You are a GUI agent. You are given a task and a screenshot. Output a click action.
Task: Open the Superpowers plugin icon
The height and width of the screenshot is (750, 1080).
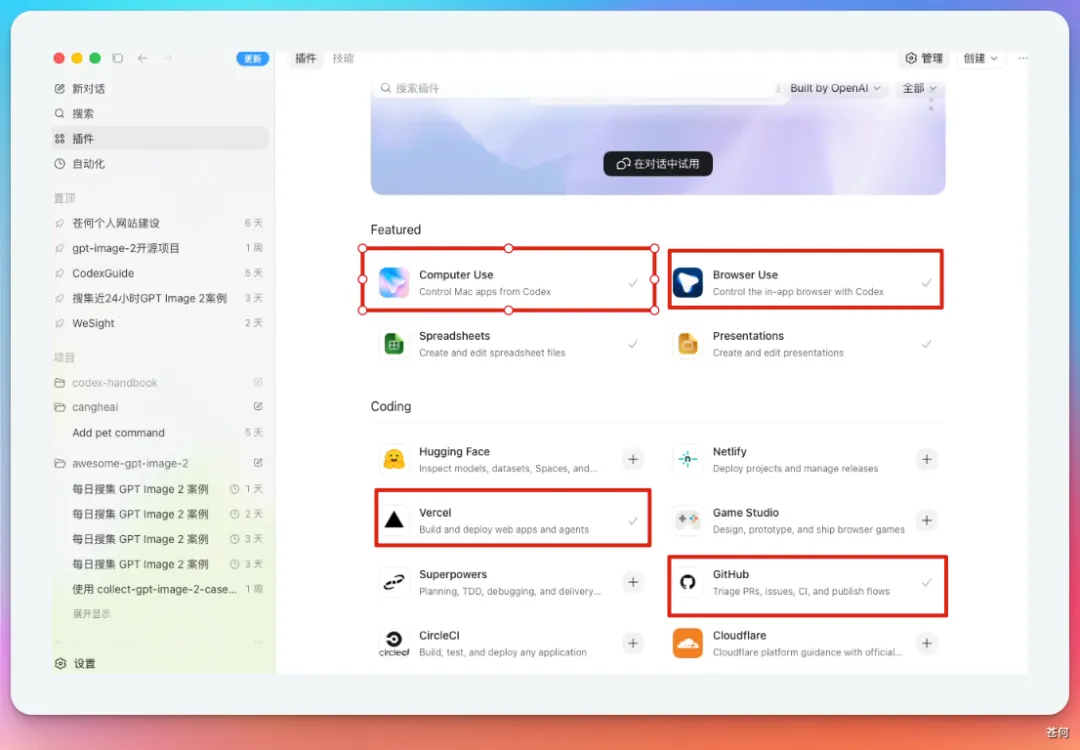coord(394,582)
